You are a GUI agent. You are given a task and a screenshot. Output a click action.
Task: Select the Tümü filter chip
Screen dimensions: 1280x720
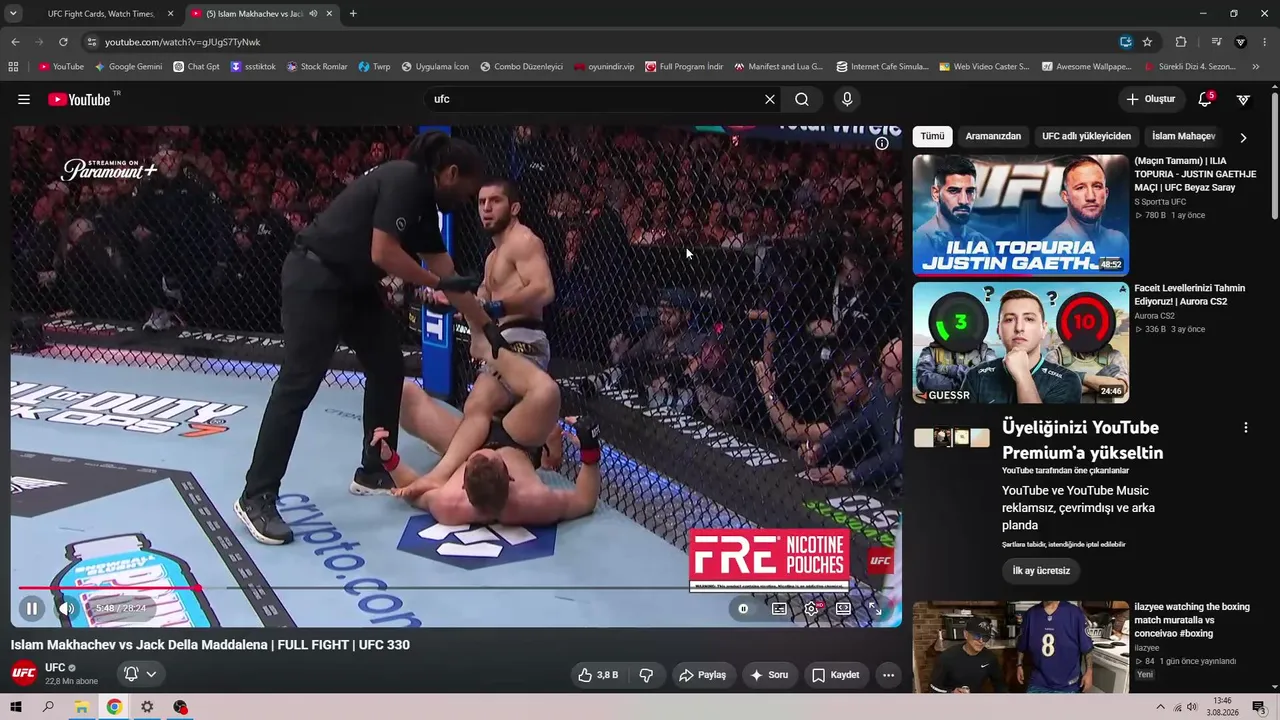[932, 136]
